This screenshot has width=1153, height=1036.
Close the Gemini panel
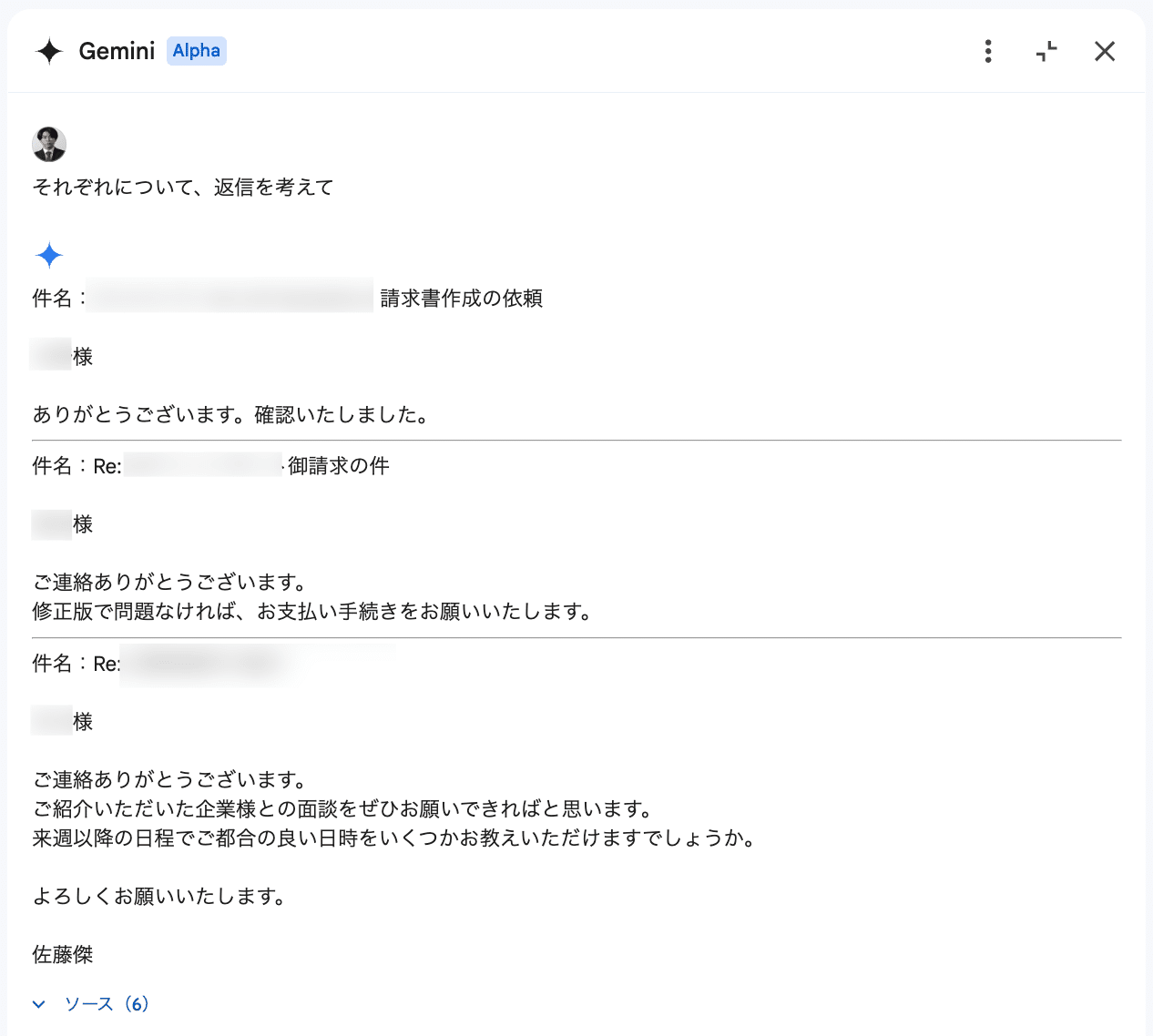tap(1105, 51)
